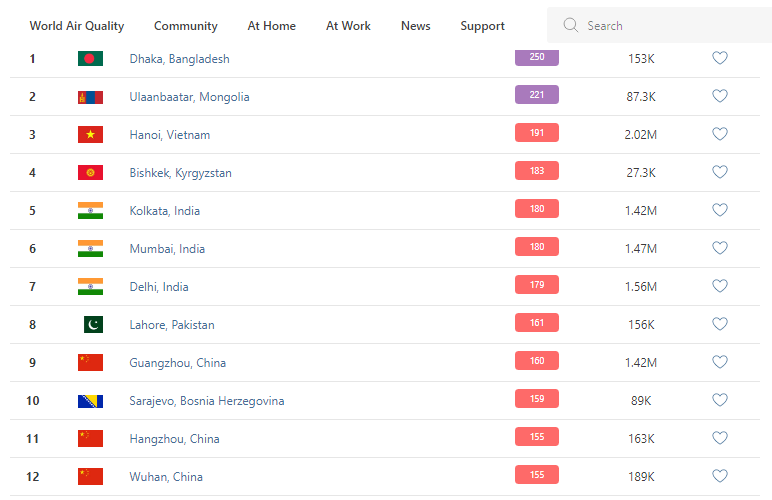Expand the At Home navigation menu
The height and width of the screenshot is (500, 772).
pyautogui.click(x=271, y=26)
